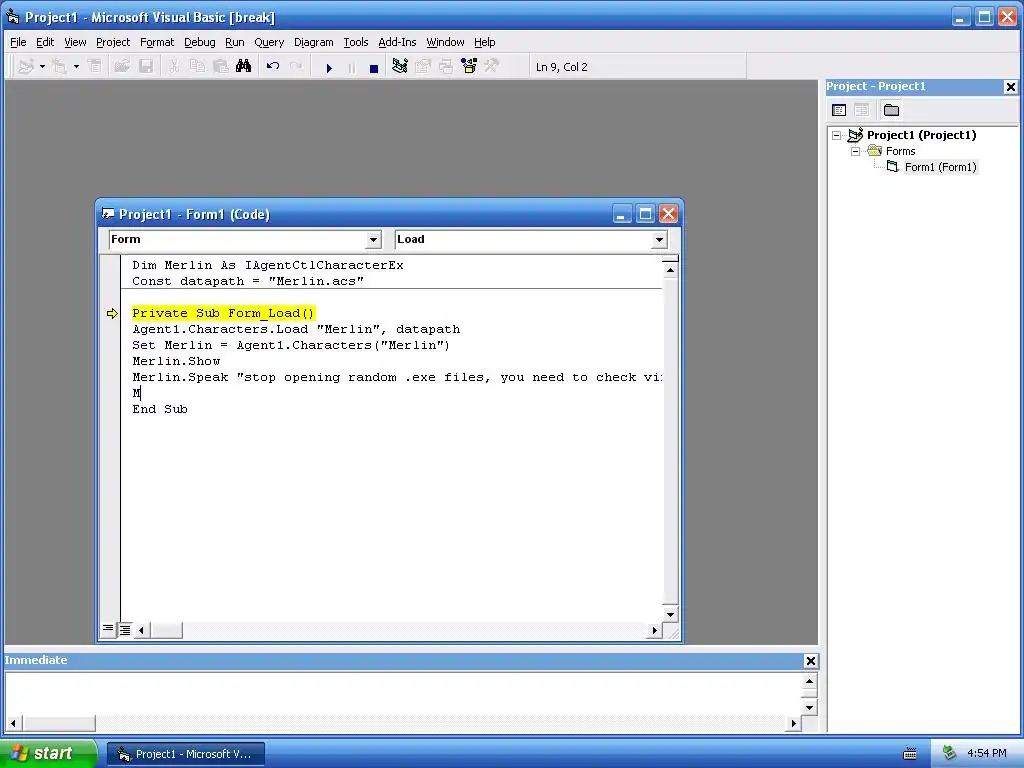This screenshot has height=768, width=1024.
Task: Click the 'Const datapath' declaration line
Action: (248, 281)
